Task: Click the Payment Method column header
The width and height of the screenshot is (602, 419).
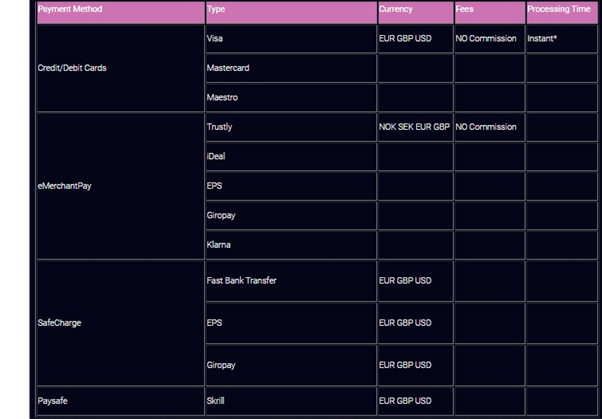Action: tap(121, 12)
